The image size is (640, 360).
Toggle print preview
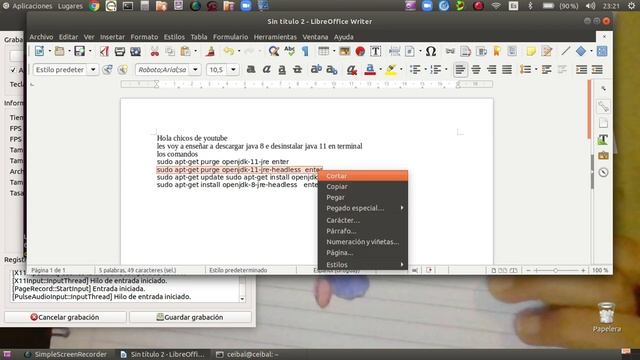coord(135,51)
